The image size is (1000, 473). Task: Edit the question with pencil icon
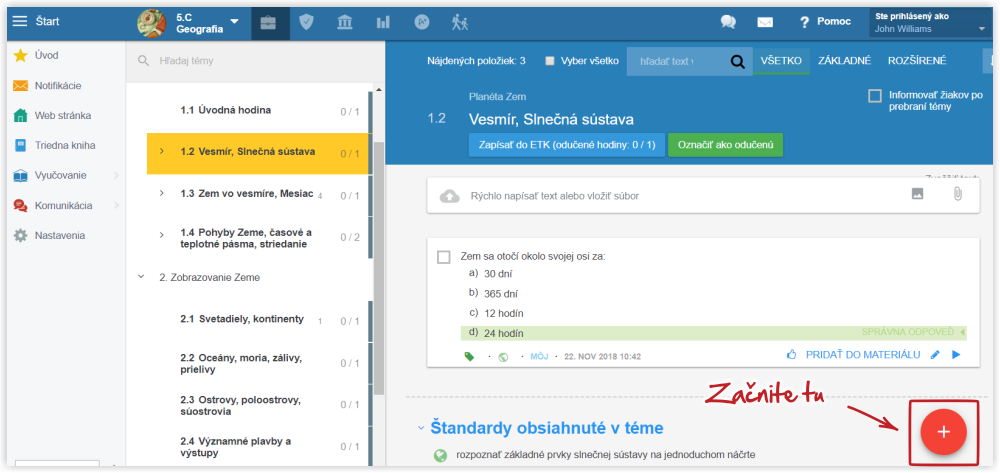tap(935, 354)
